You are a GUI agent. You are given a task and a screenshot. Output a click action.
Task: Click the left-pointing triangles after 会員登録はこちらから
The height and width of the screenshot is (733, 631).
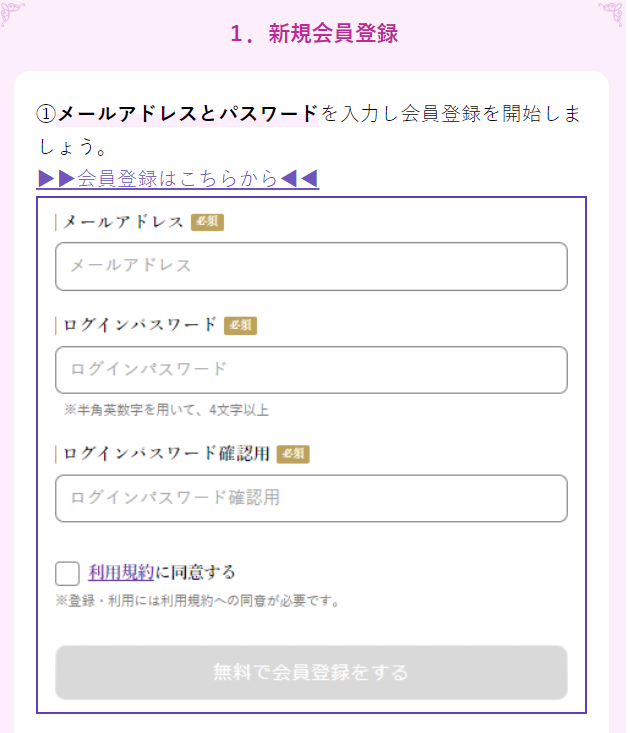(x=299, y=179)
